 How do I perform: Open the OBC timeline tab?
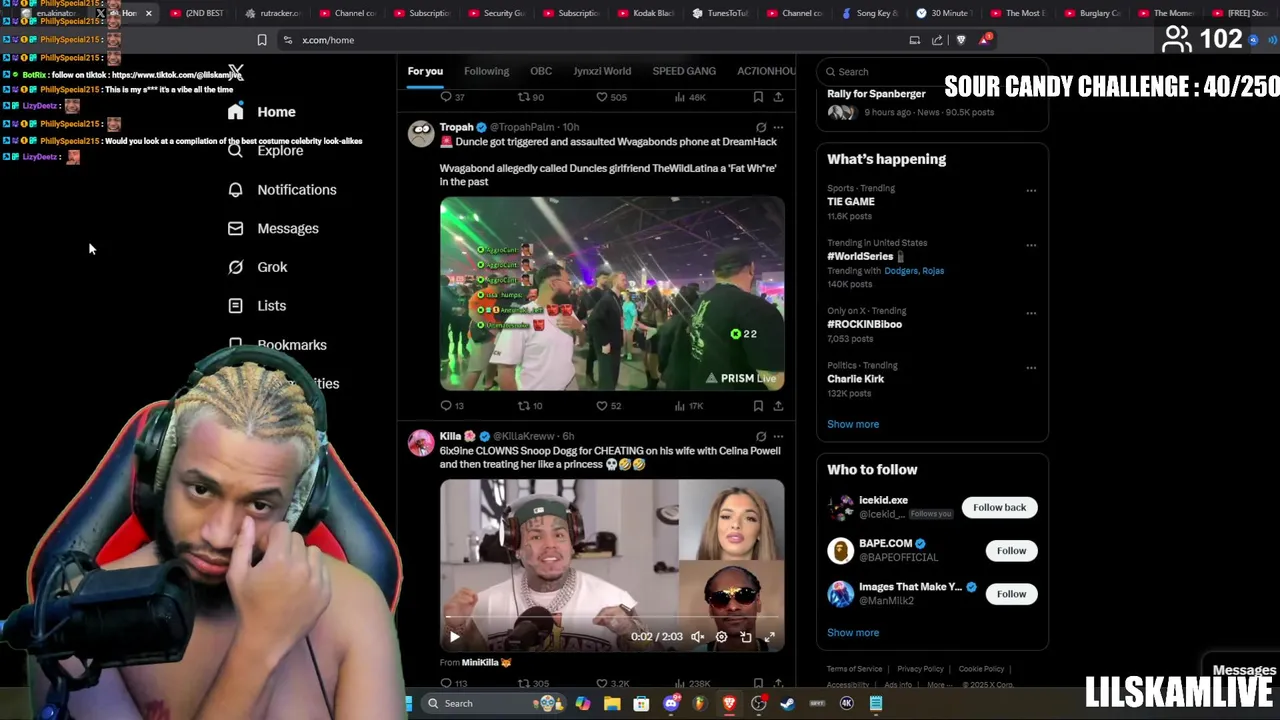pos(541,71)
